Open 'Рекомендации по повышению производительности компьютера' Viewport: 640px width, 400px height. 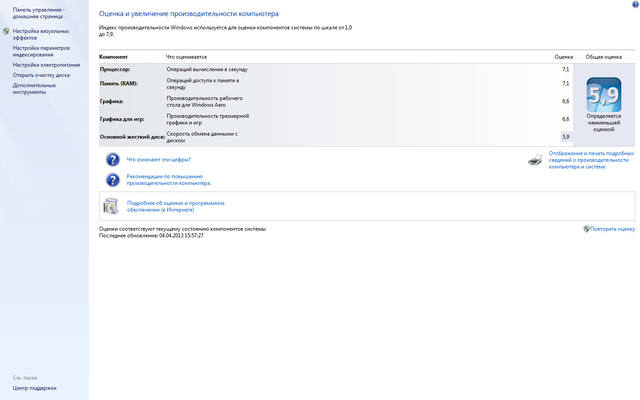point(168,180)
